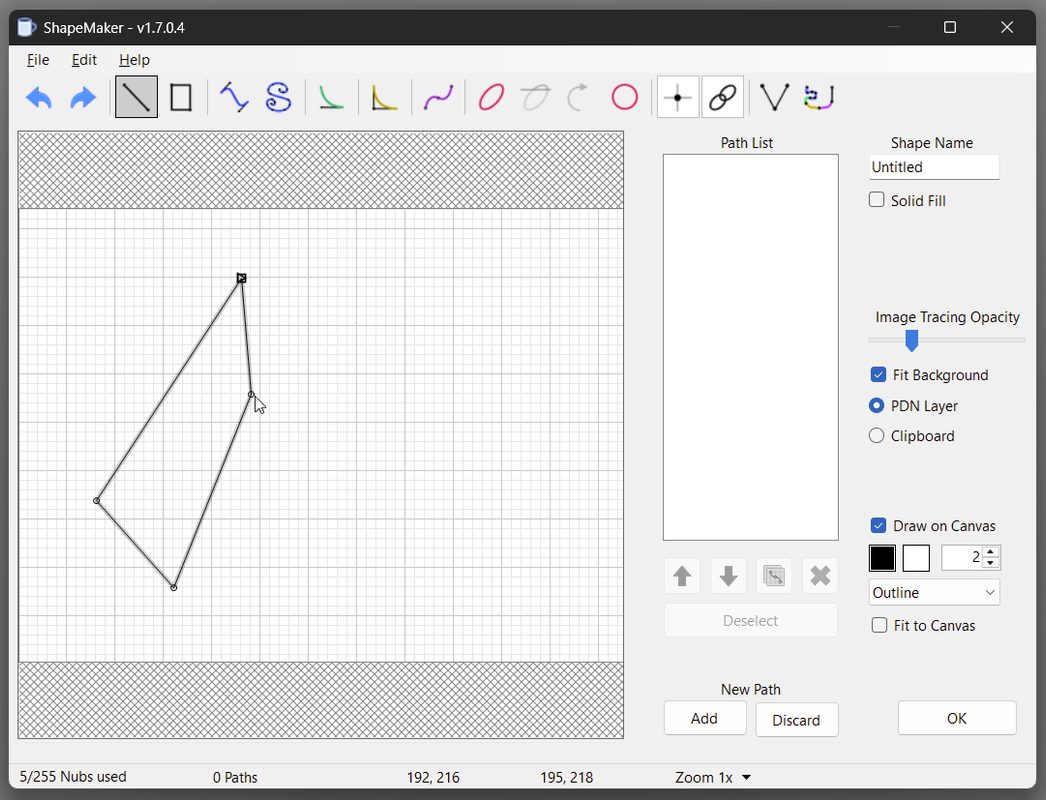
Task: Select the Clipboard radio button
Action: coord(877,436)
